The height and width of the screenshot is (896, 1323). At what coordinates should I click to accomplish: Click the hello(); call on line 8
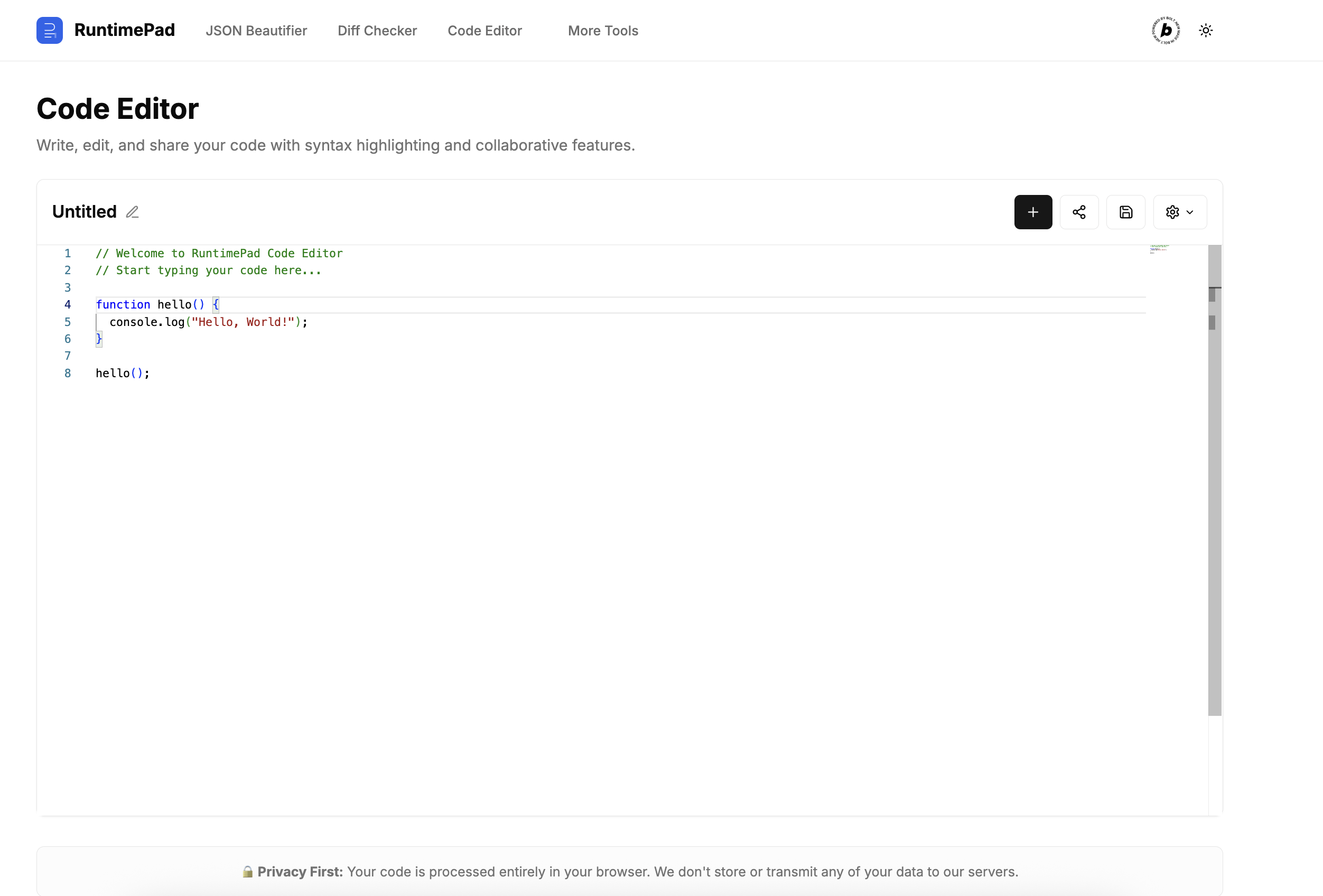[122, 374]
